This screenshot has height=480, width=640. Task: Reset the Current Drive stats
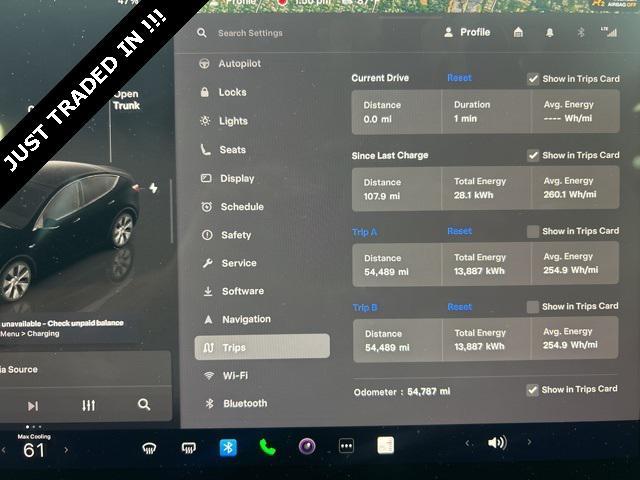[459, 78]
